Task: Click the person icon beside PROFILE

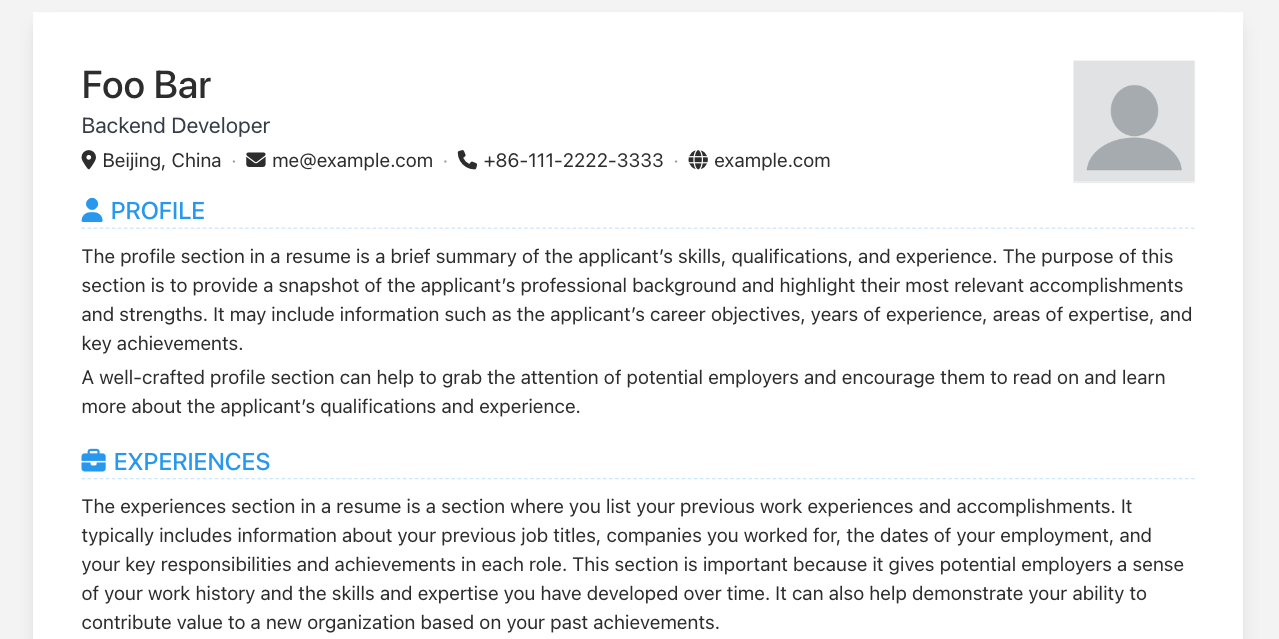Action: click(x=92, y=210)
